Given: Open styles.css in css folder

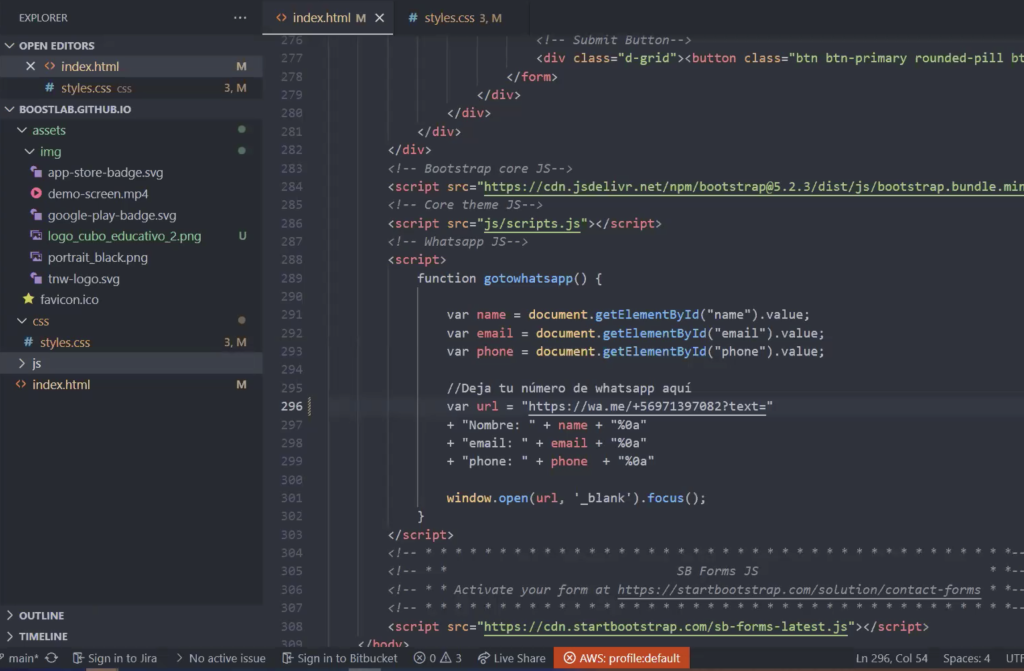Looking at the screenshot, I should coord(65,342).
